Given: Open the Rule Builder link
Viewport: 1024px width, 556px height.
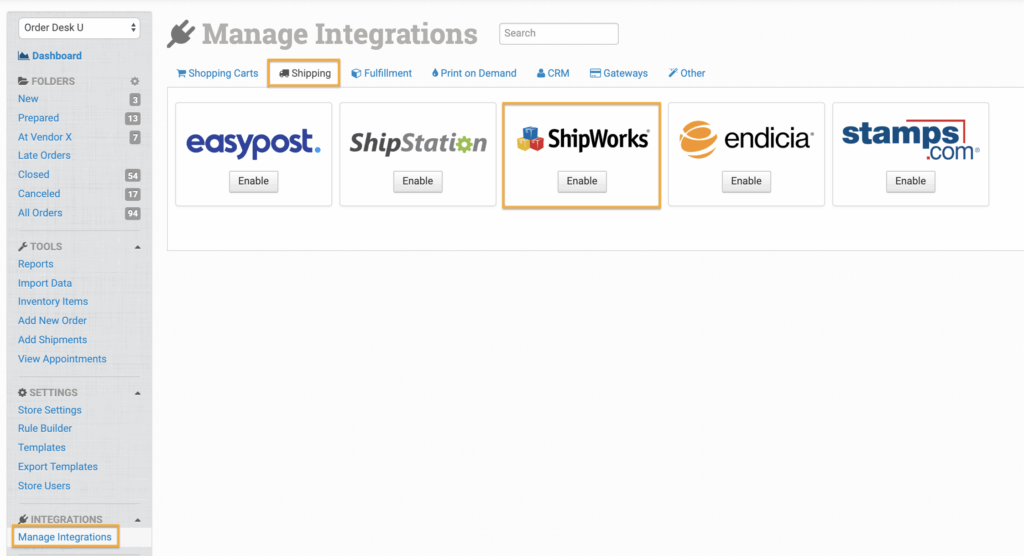Looking at the screenshot, I should [45, 429].
